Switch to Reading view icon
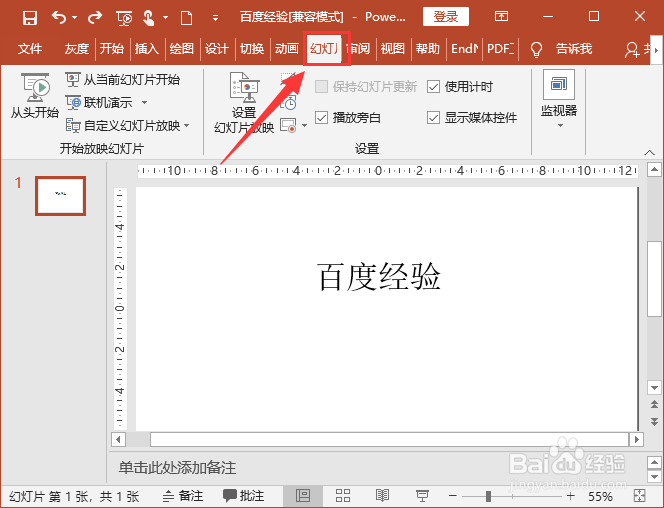Image resolution: width=664 pixels, height=508 pixels. pyautogui.click(x=382, y=496)
